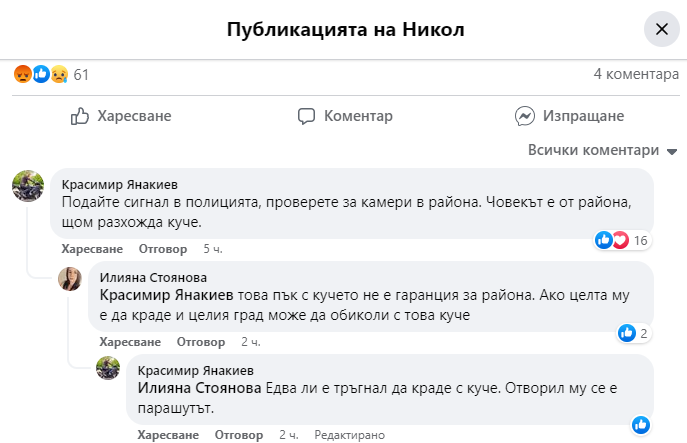Close the post dialog with X
The height and width of the screenshot is (443, 687).
[x=661, y=29]
